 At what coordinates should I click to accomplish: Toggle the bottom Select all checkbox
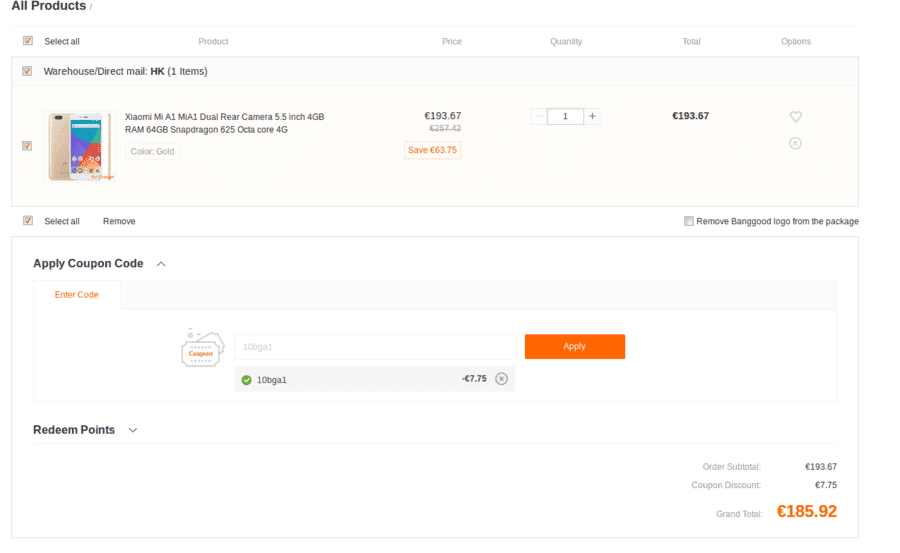[x=28, y=221]
